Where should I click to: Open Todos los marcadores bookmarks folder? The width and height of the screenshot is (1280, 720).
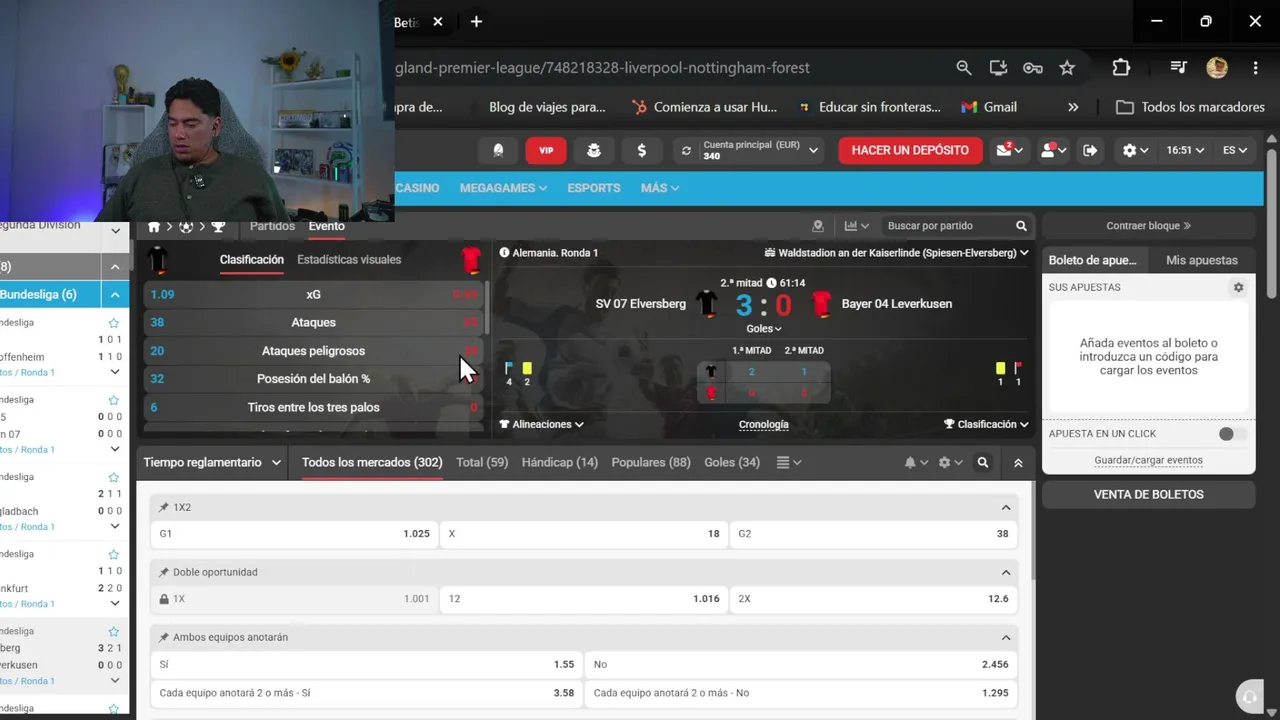coord(1190,107)
